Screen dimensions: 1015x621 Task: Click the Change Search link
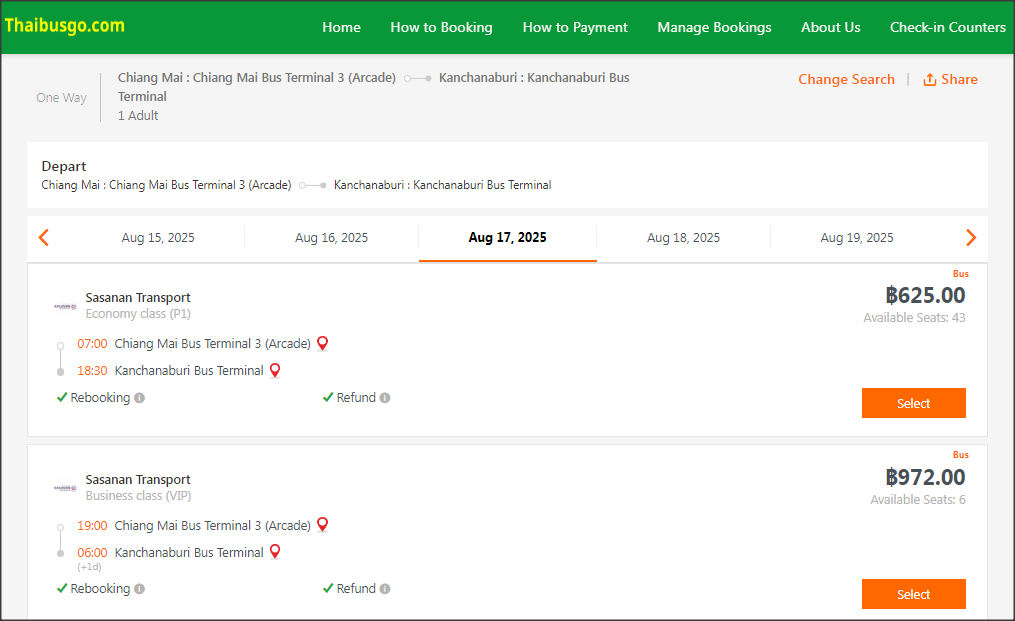846,79
